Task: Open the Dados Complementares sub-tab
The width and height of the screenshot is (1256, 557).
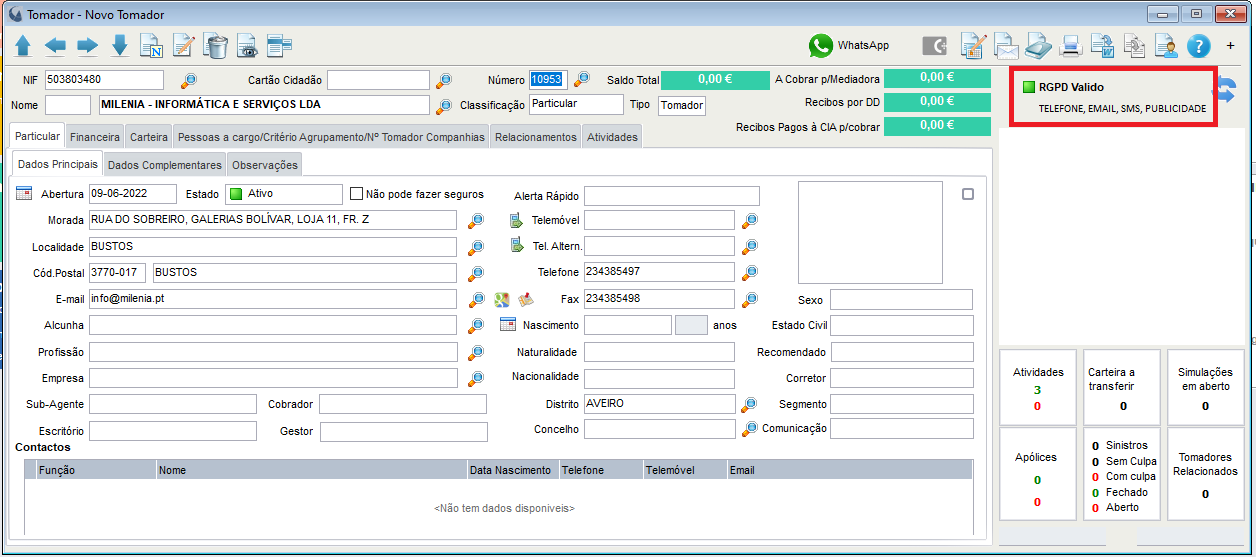Action: [165, 165]
